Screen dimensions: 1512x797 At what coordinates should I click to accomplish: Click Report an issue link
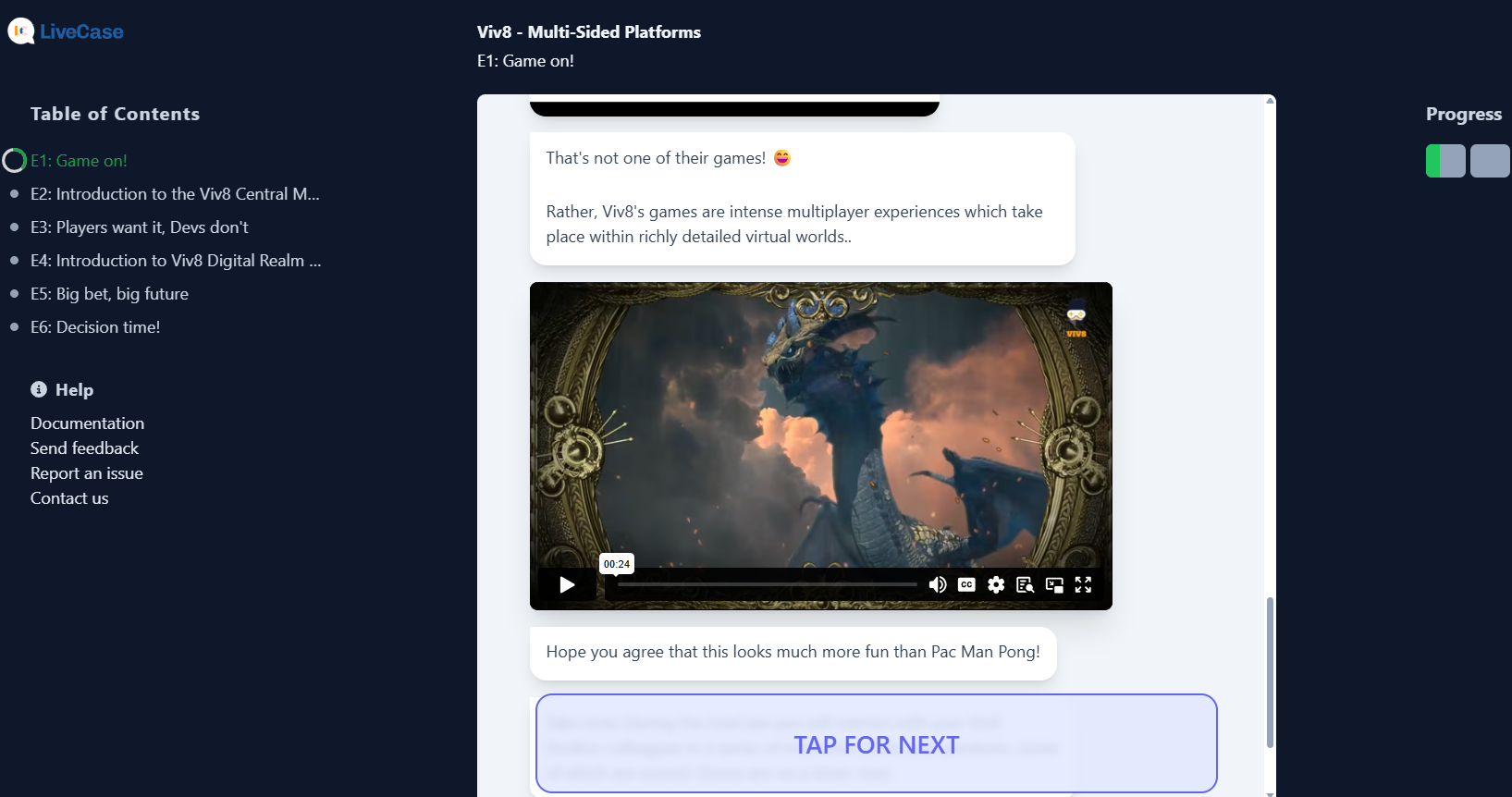point(86,473)
